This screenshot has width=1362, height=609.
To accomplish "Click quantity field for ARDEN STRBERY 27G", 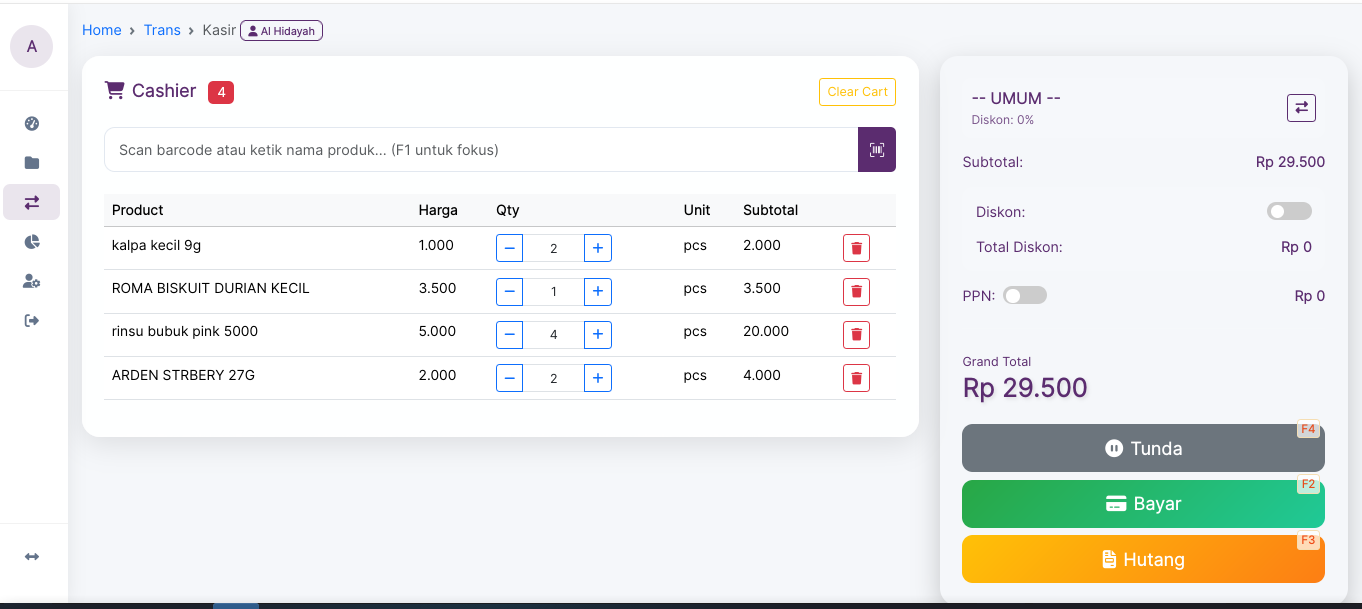I will click(x=554, y=378).
